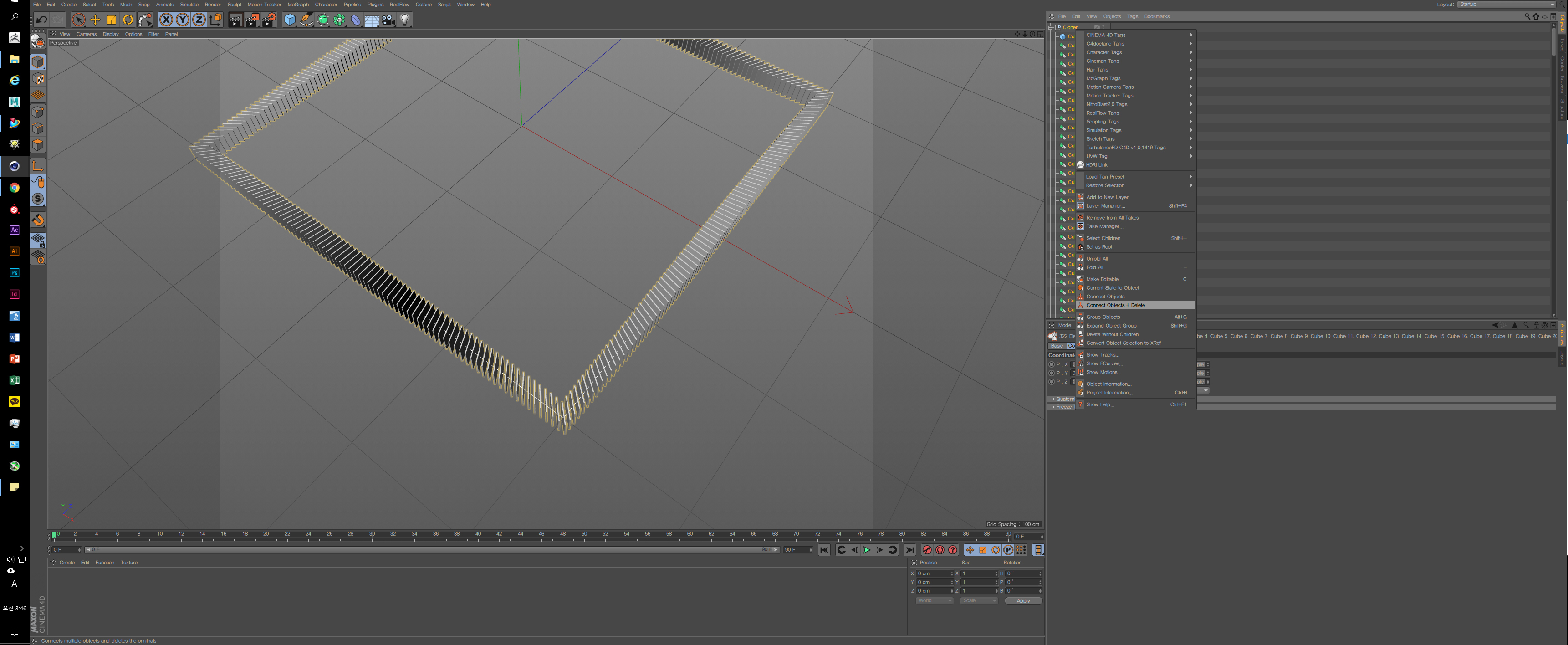This screenshot has height=645, width=1568.
Task: Click Render View clapperboard icon
Action: pos(235,20)
